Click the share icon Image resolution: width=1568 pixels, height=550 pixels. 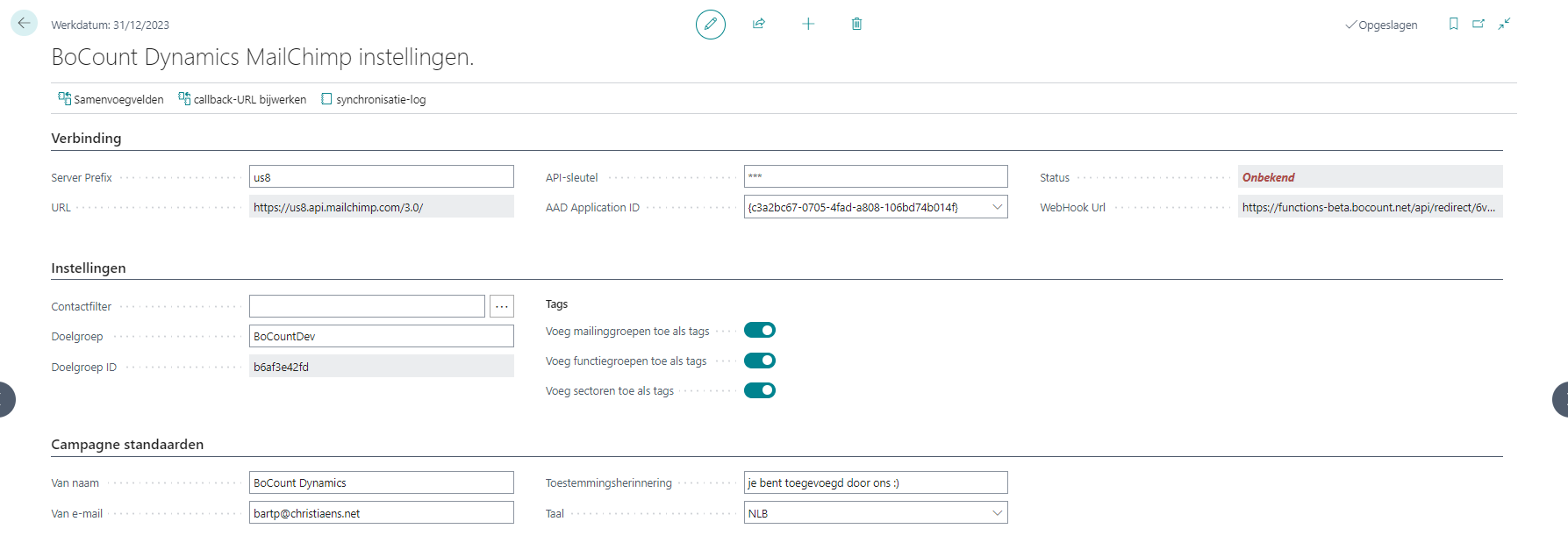point(759,24)
